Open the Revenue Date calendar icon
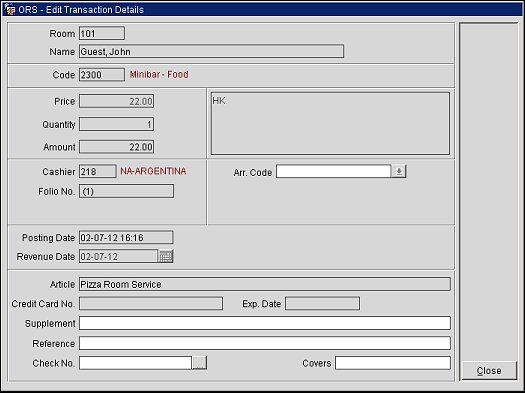Screen dimensions: 525x393 point(166,256)
